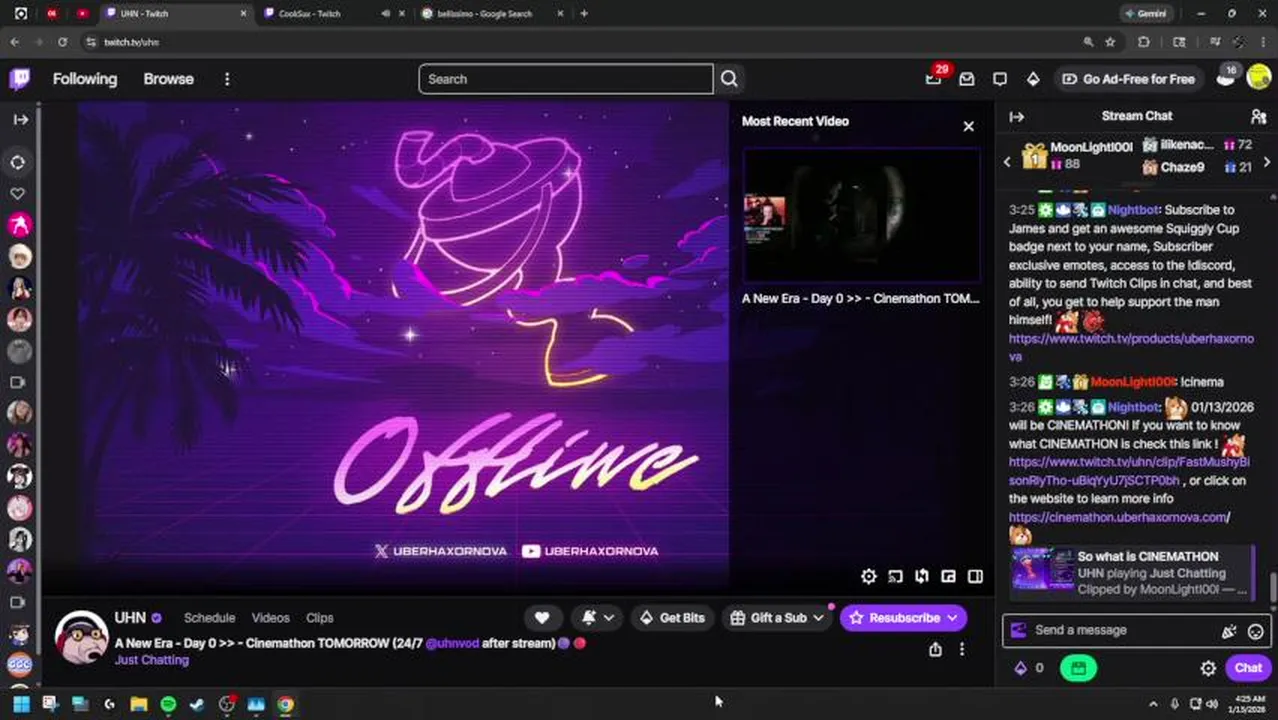Collapse the Stream Chat panel
The image size is (1278, 720).
coord(1017,117)
